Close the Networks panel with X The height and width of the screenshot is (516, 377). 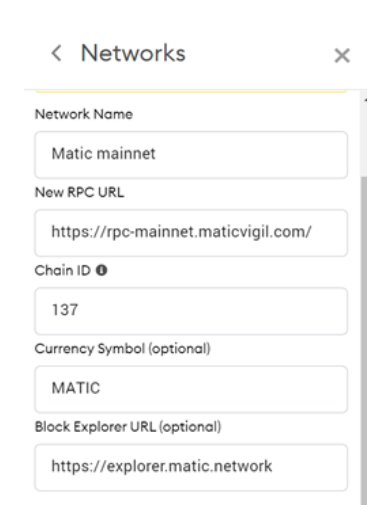click(x=342, y=55)
